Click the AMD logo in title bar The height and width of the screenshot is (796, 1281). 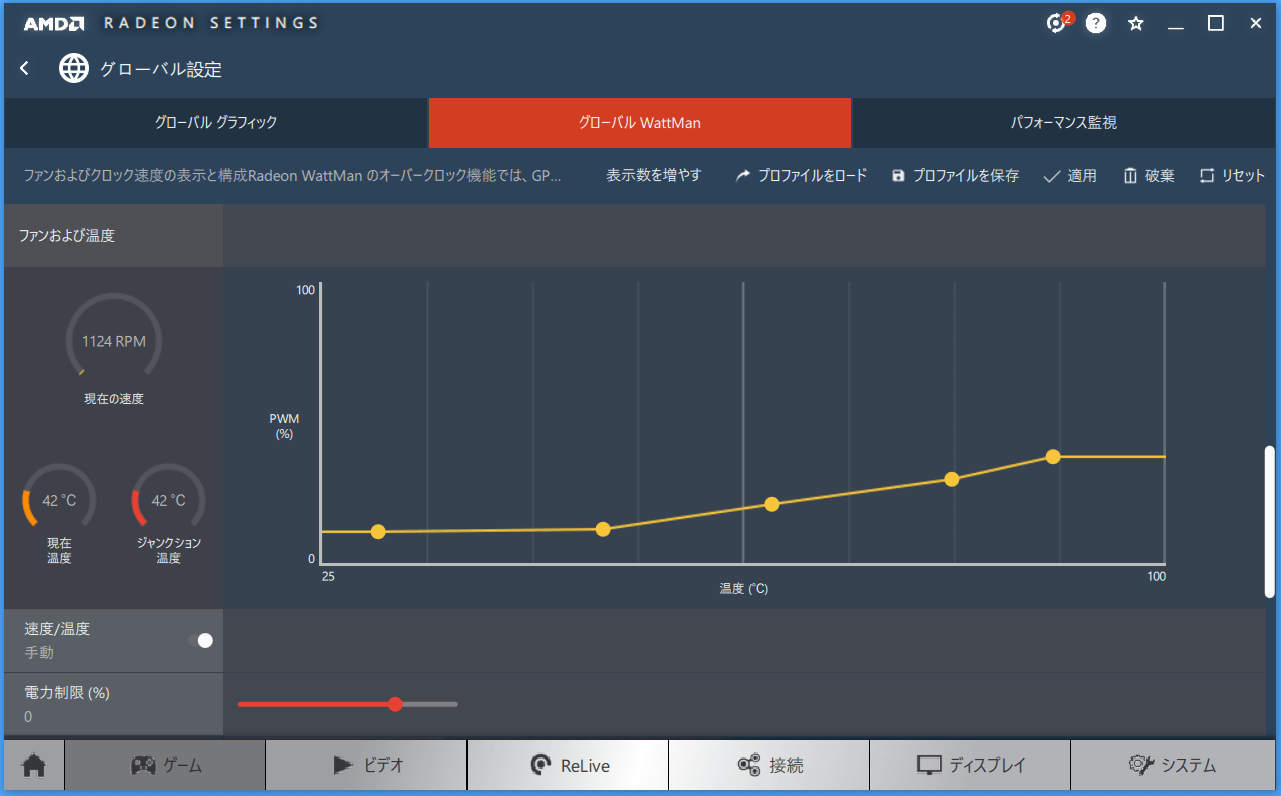(x=54, y=23)
